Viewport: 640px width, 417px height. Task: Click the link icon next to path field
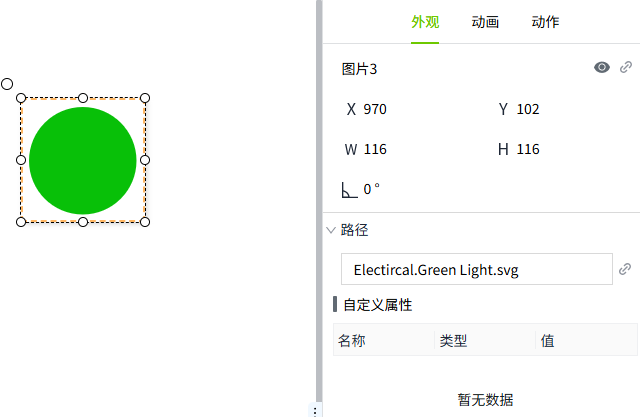[x=626, y=269]
